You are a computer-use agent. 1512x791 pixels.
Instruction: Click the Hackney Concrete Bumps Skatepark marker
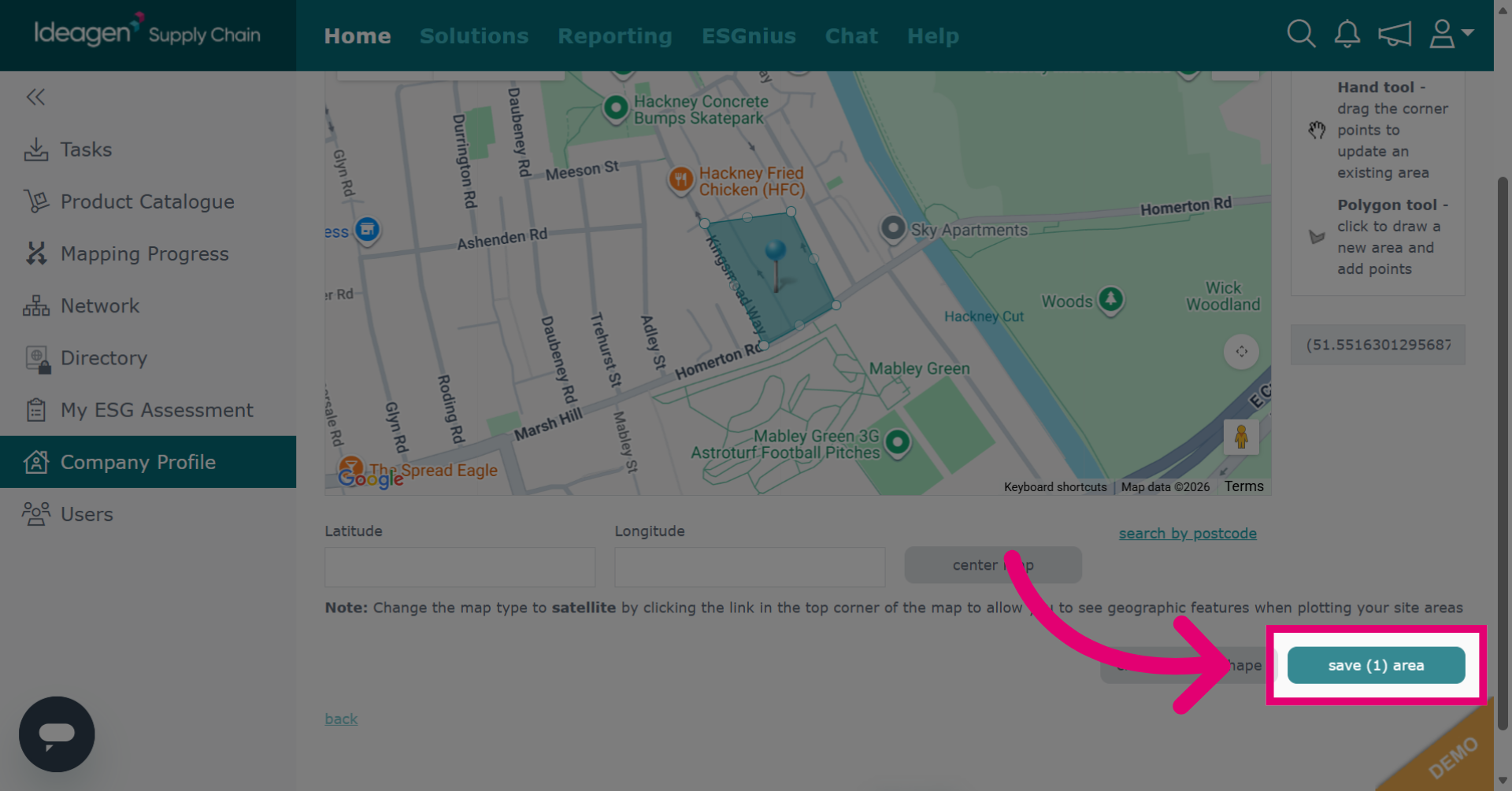click(x=616, y=107)
